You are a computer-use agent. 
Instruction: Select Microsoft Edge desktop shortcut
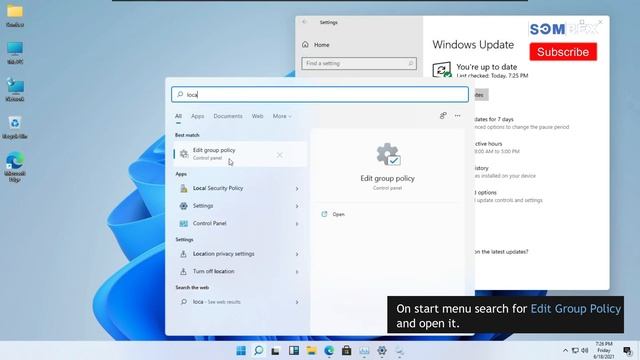(x=15, y=167)
